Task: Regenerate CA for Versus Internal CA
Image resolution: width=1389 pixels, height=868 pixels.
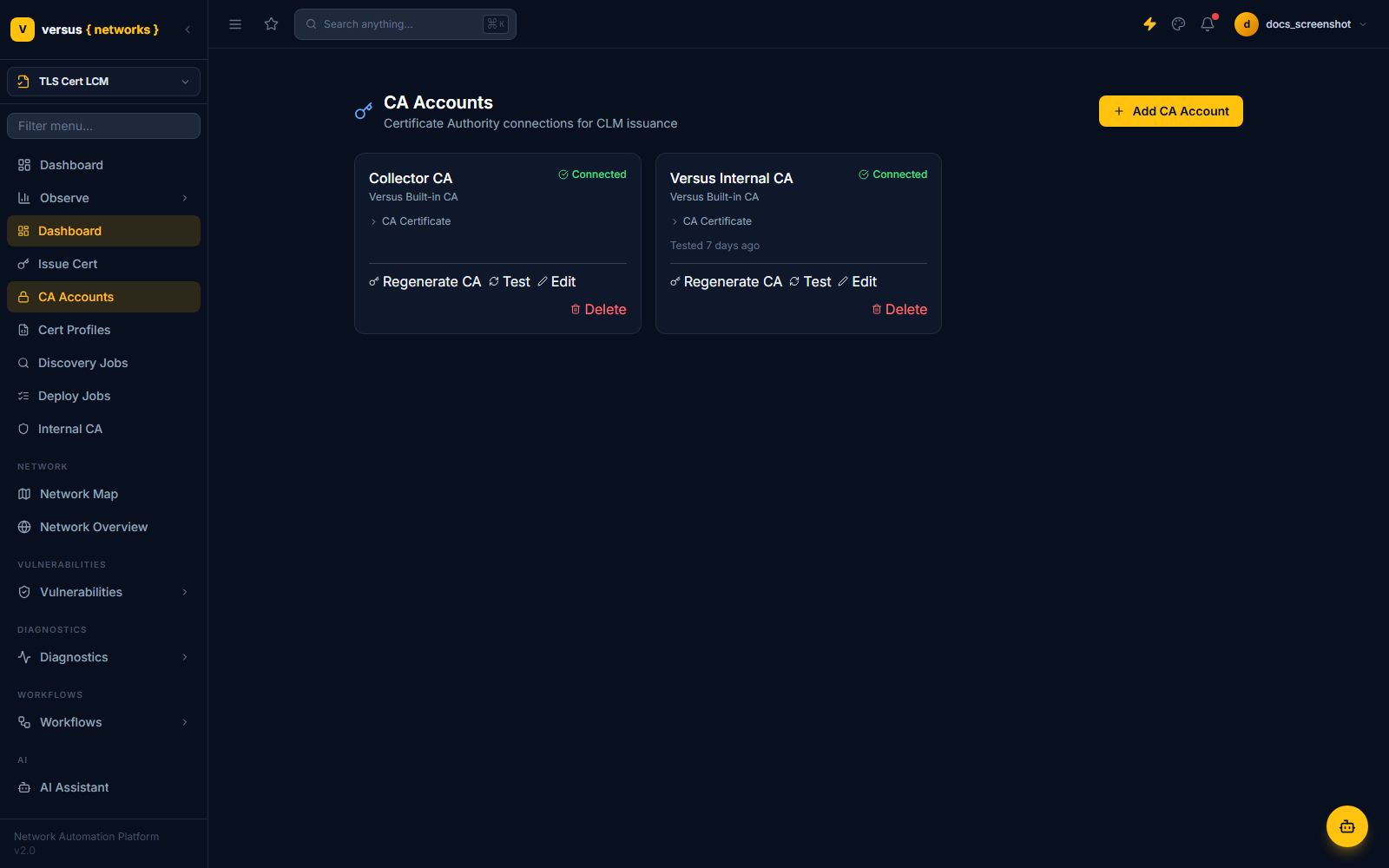Action: pos(727,281)
